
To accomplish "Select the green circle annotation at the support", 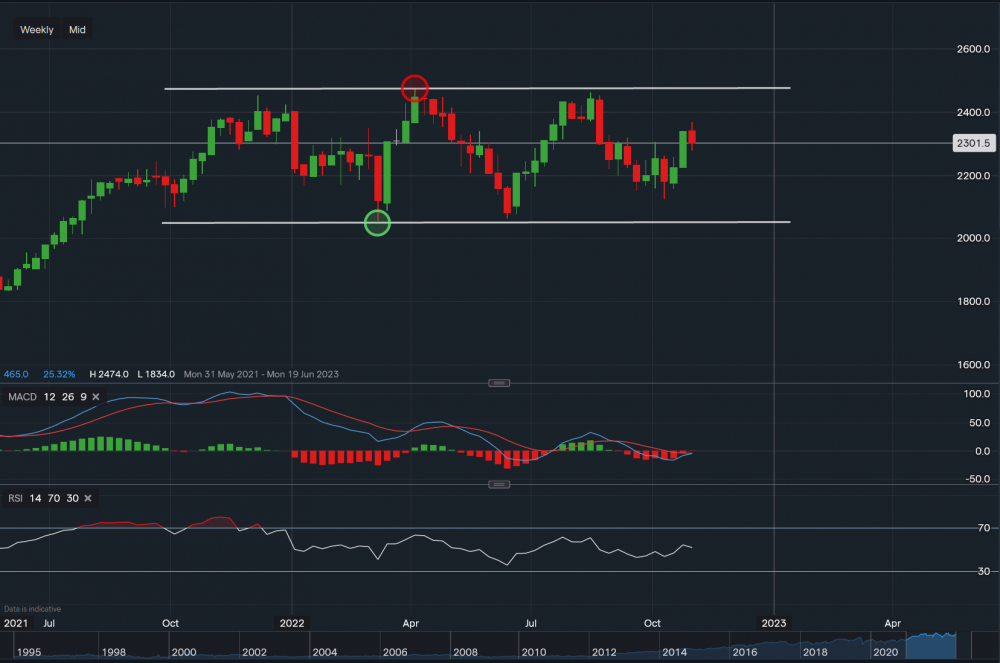I will (x=377, y=223).
